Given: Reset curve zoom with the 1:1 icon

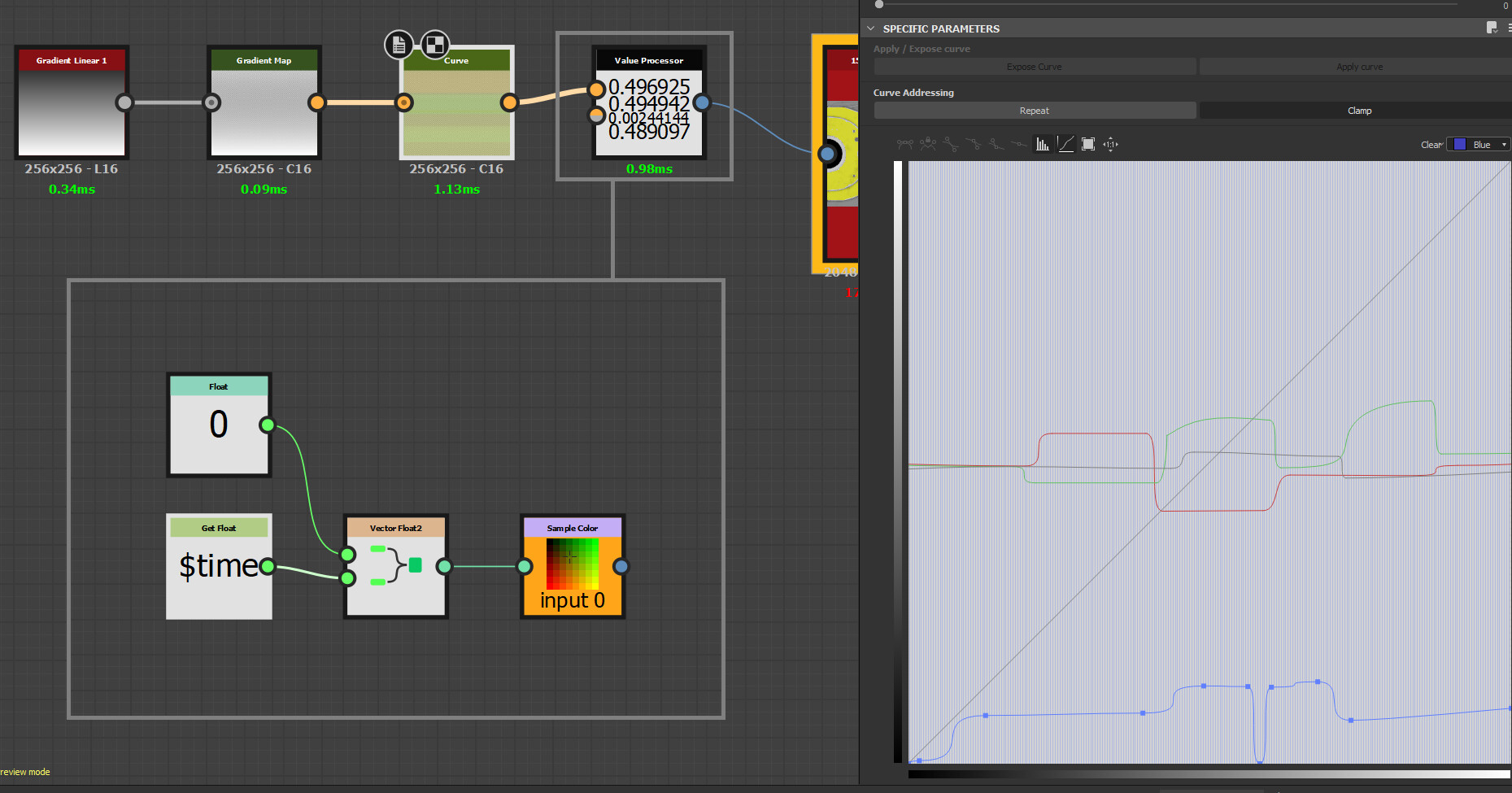Looking at the screenshot, I should (x=1111, y=145).
